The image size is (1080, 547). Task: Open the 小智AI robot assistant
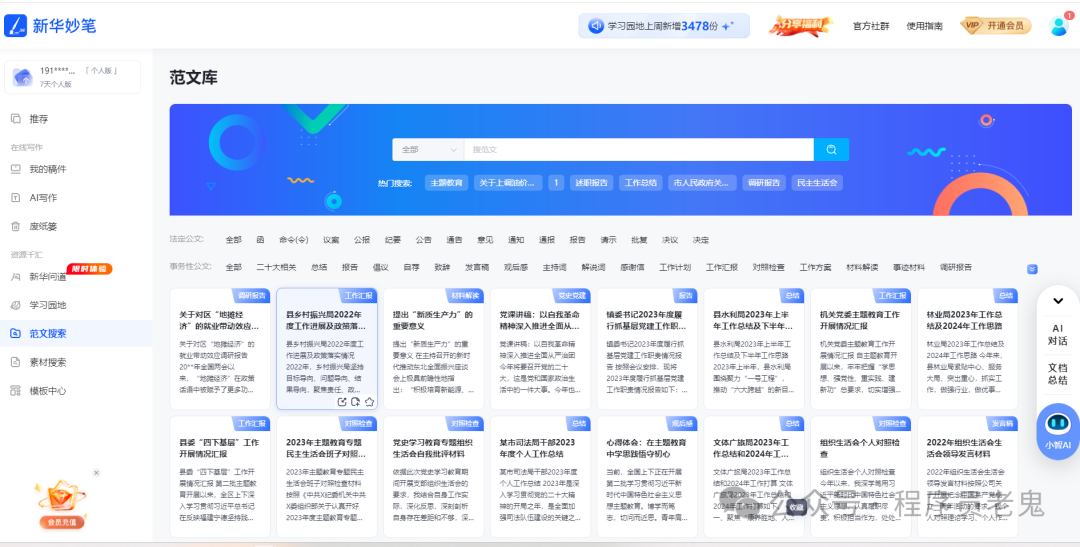click(1057, 431)
